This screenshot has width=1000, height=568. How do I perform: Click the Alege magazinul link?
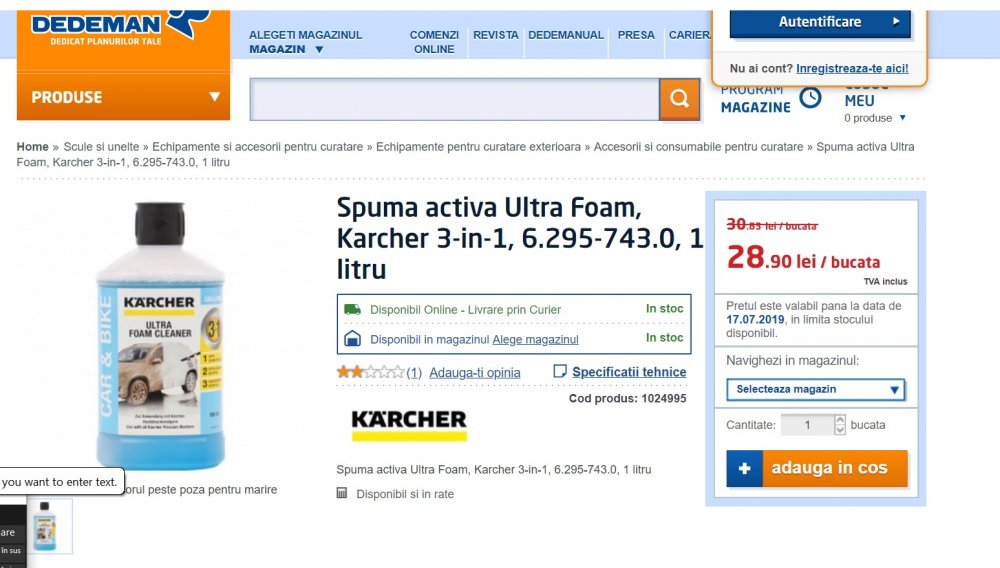(535, 340)
